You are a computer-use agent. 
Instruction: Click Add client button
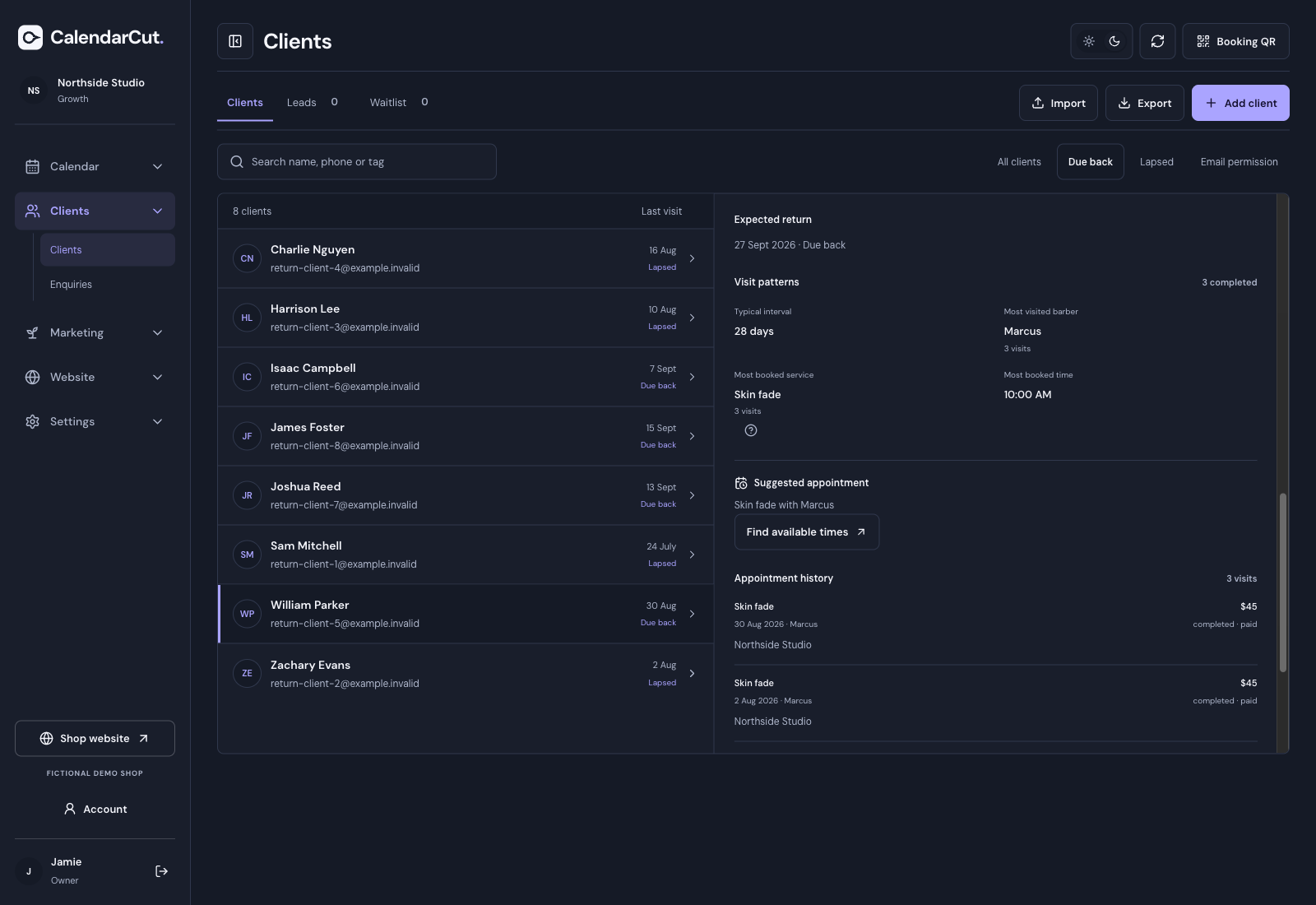click(x=1240, y=103)
